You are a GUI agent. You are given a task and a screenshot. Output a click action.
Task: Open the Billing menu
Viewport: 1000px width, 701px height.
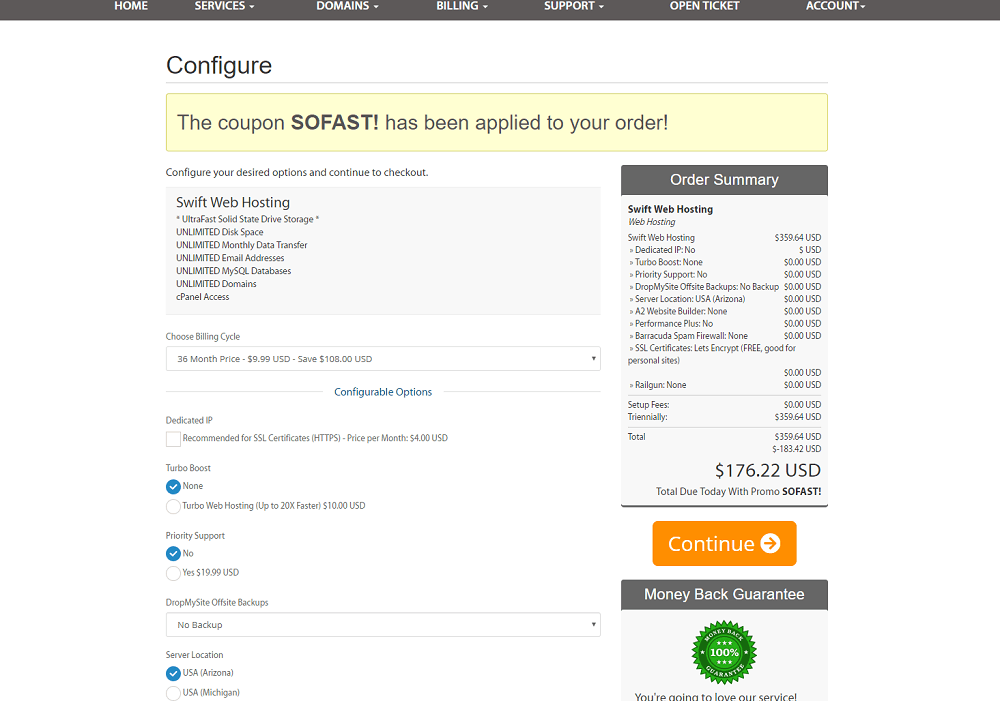[462, 6]
